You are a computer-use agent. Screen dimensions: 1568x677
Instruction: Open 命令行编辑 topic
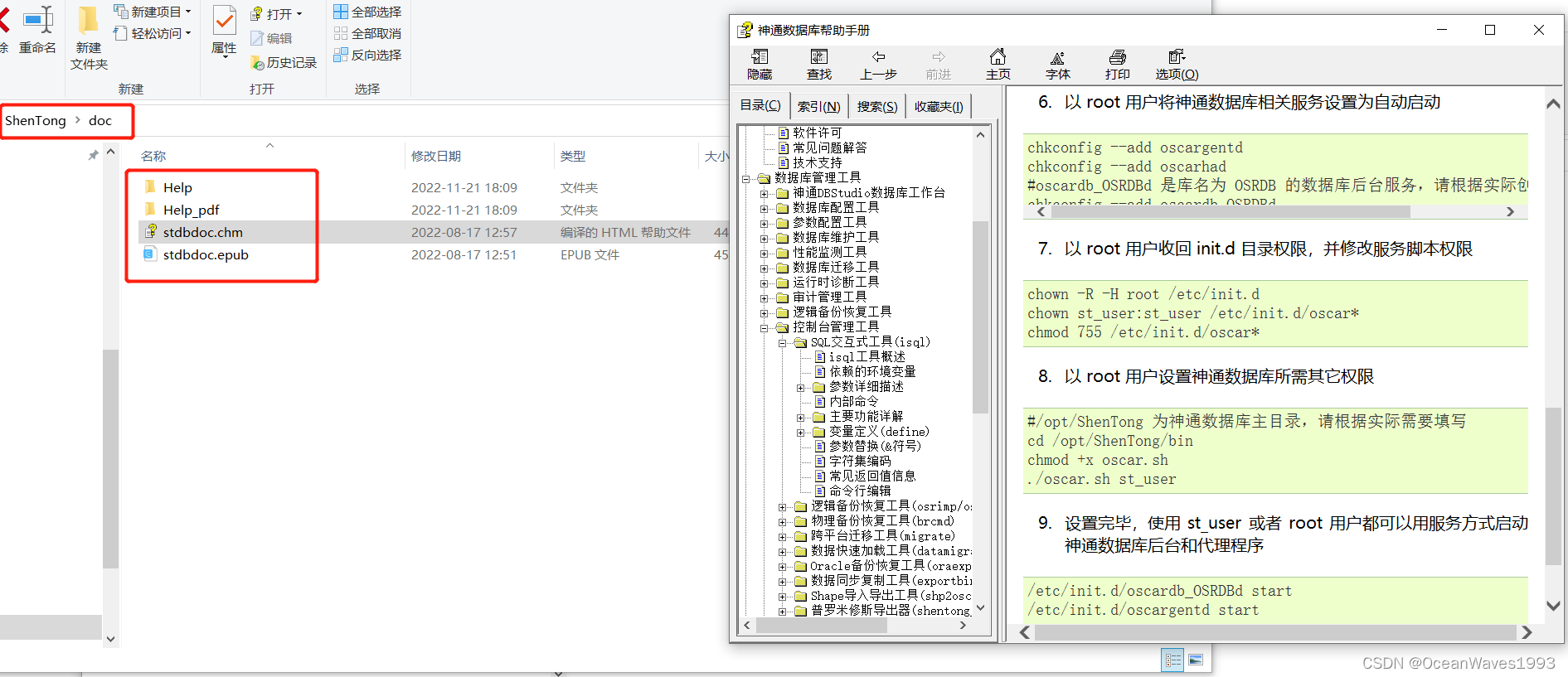coord(860,491)
